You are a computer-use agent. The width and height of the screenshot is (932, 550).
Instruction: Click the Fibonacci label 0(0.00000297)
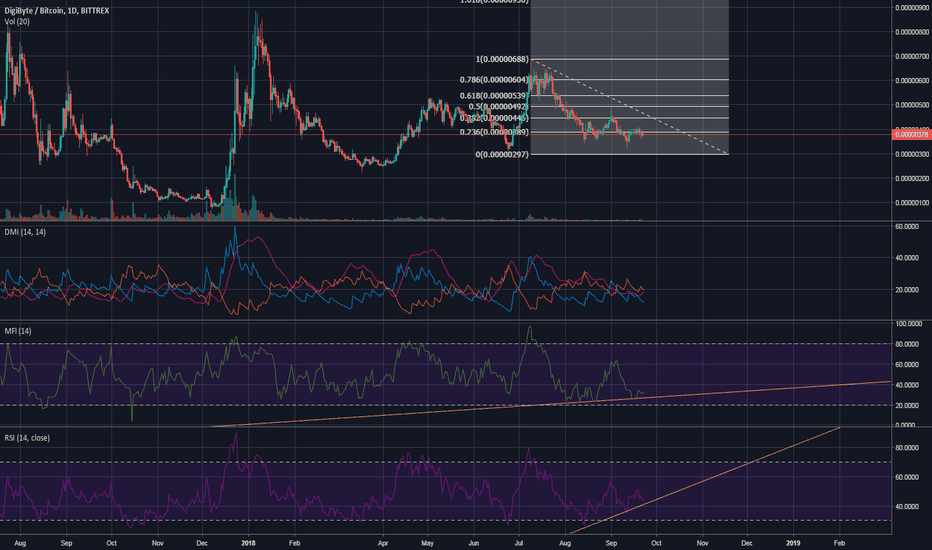(502, 155)
